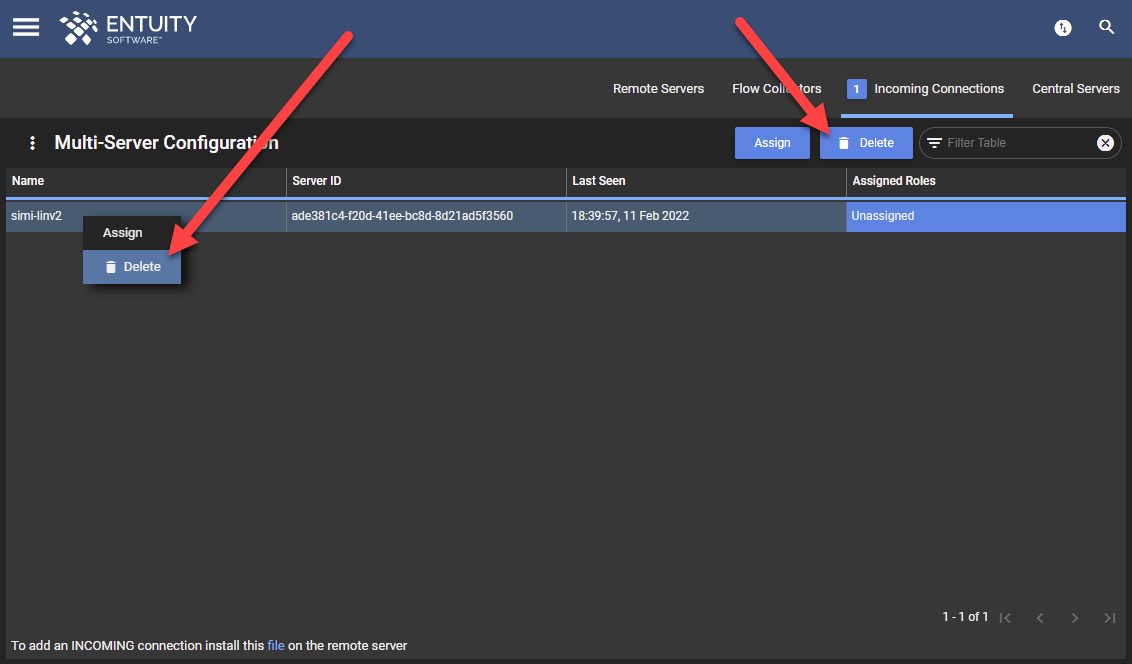Sort by the Assigned Roles column header
The image size is (1132, 664).
986,181
